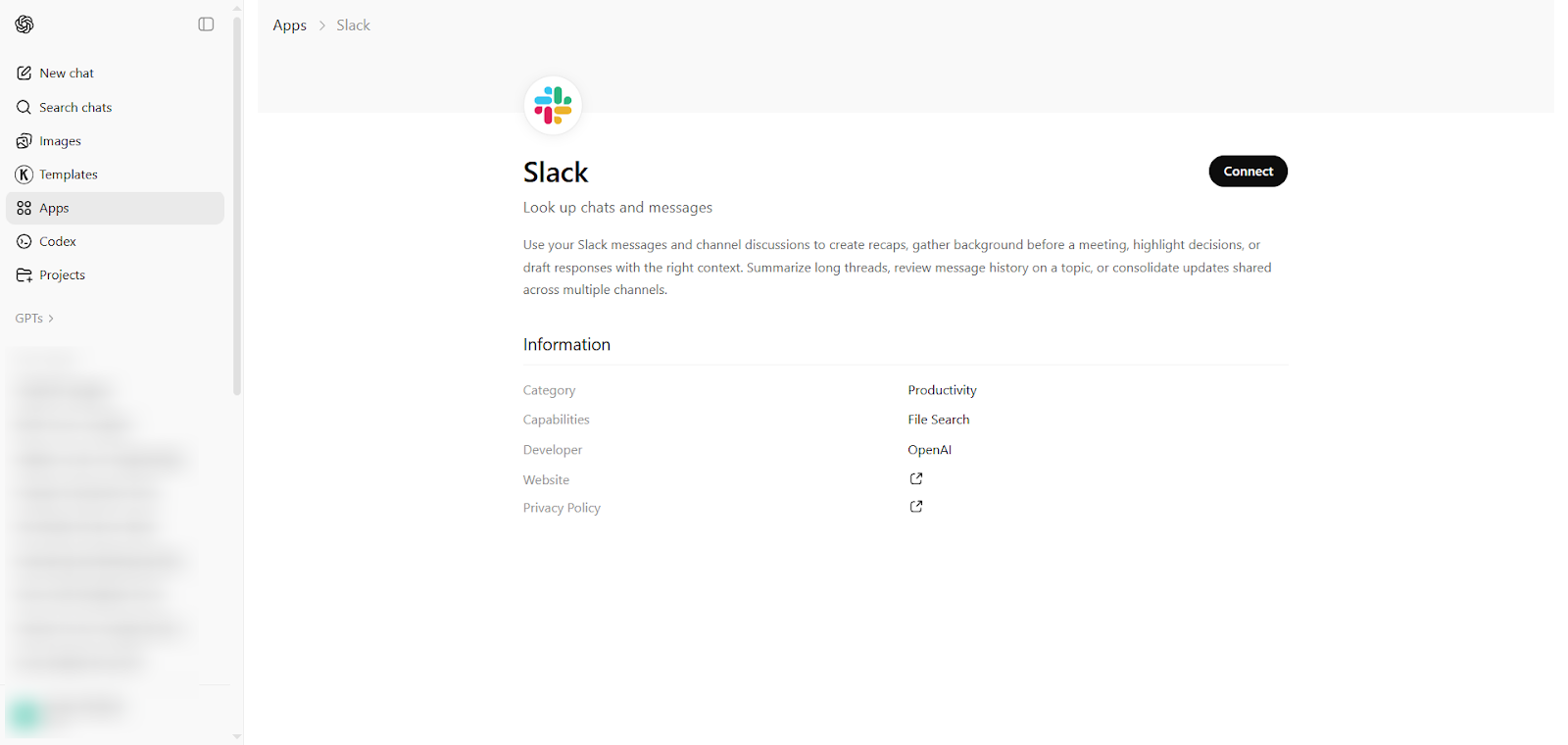1568x745 pixels.
Task: Click the OpenAI logo at top left
Action: tap(24, 25)
